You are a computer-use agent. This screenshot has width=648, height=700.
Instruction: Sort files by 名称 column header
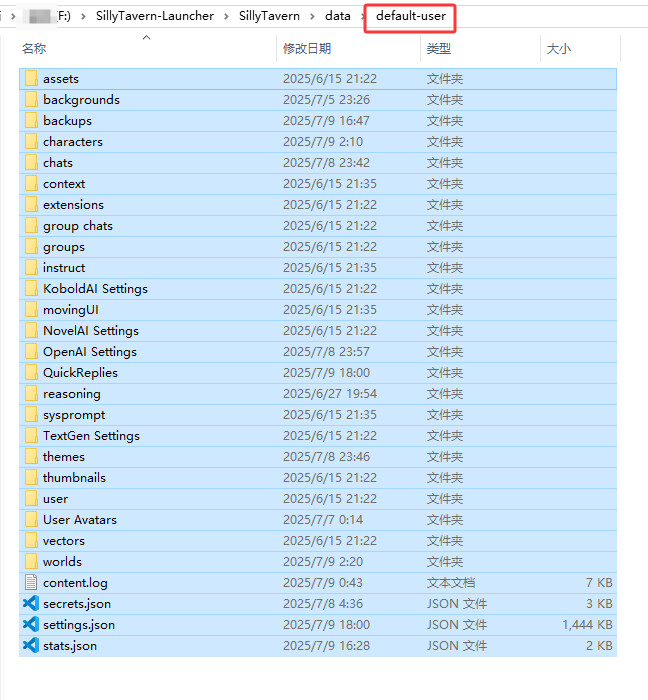34,48
